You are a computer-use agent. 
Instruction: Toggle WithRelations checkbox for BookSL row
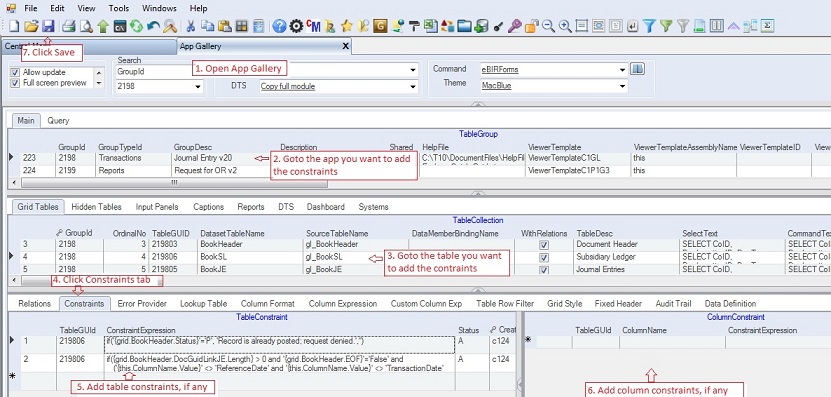coord(544,257)
